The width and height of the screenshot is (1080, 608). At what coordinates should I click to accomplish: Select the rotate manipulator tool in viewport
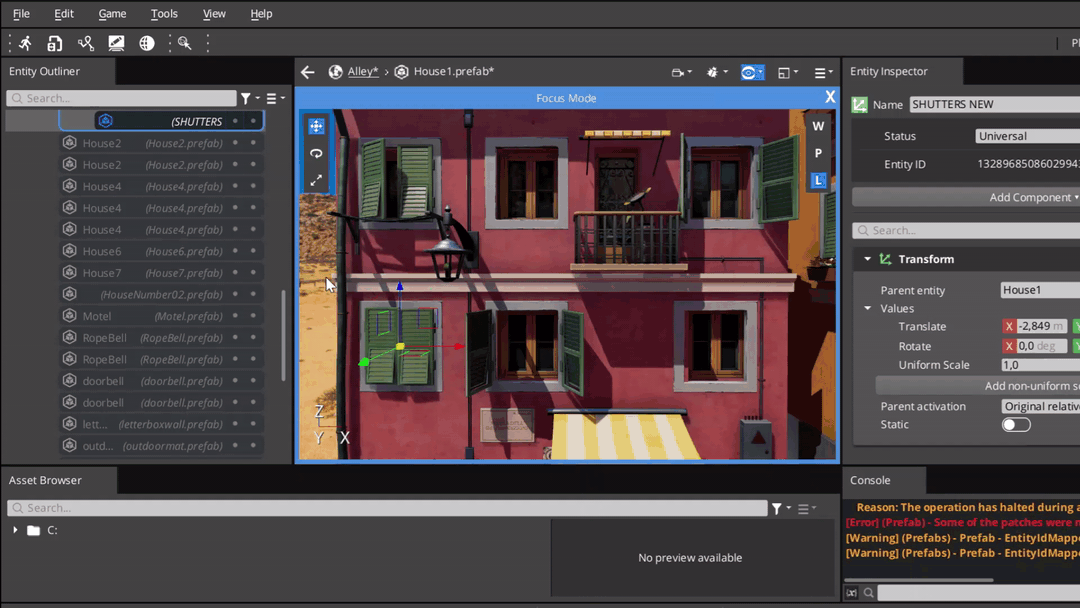[x=316, y=154]
